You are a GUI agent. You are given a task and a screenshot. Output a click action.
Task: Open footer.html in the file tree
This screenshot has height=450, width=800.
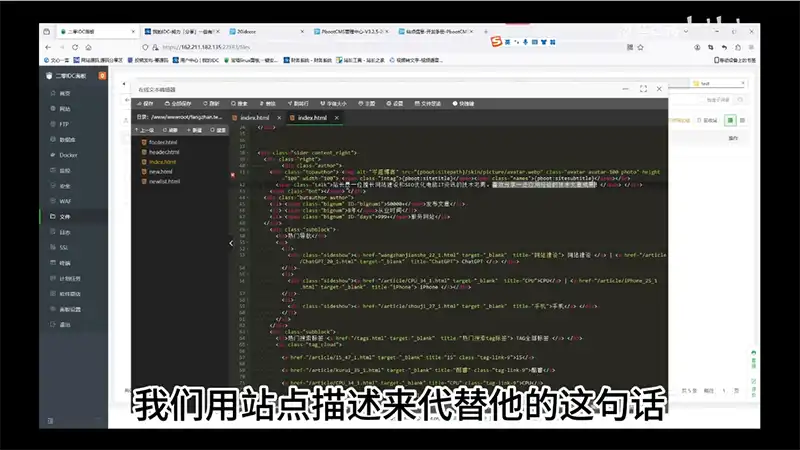point(163,141)
